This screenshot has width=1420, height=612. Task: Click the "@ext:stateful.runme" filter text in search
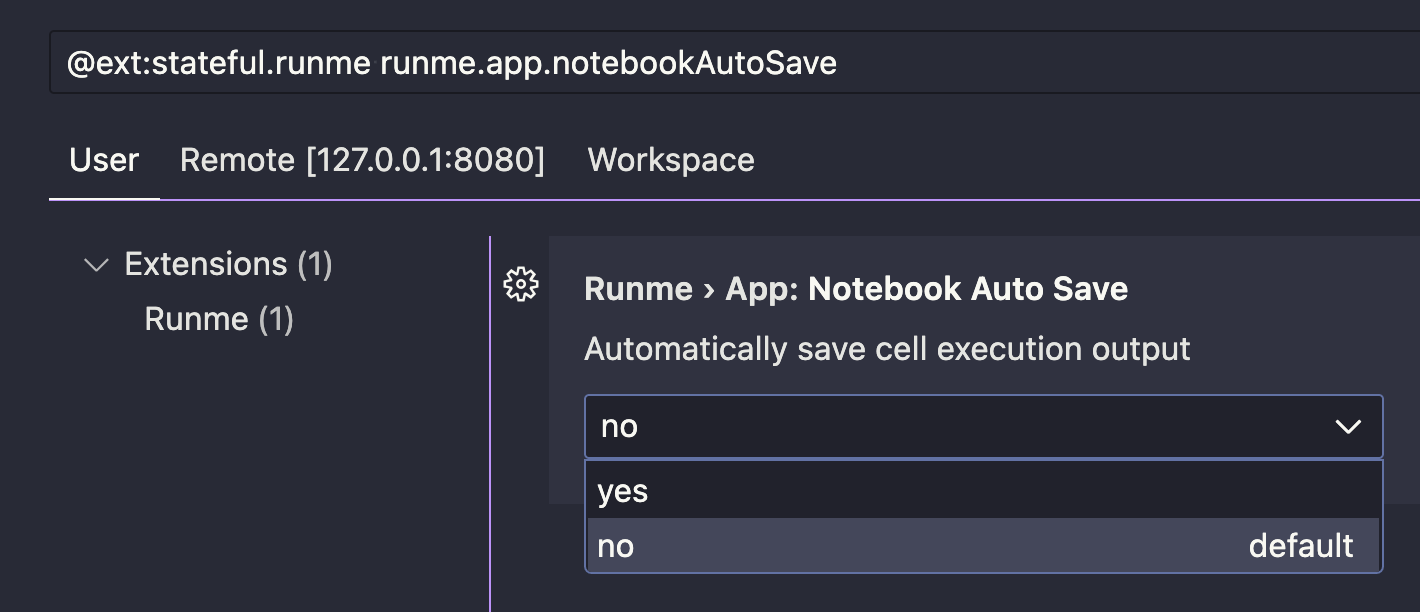coord(218,64)
